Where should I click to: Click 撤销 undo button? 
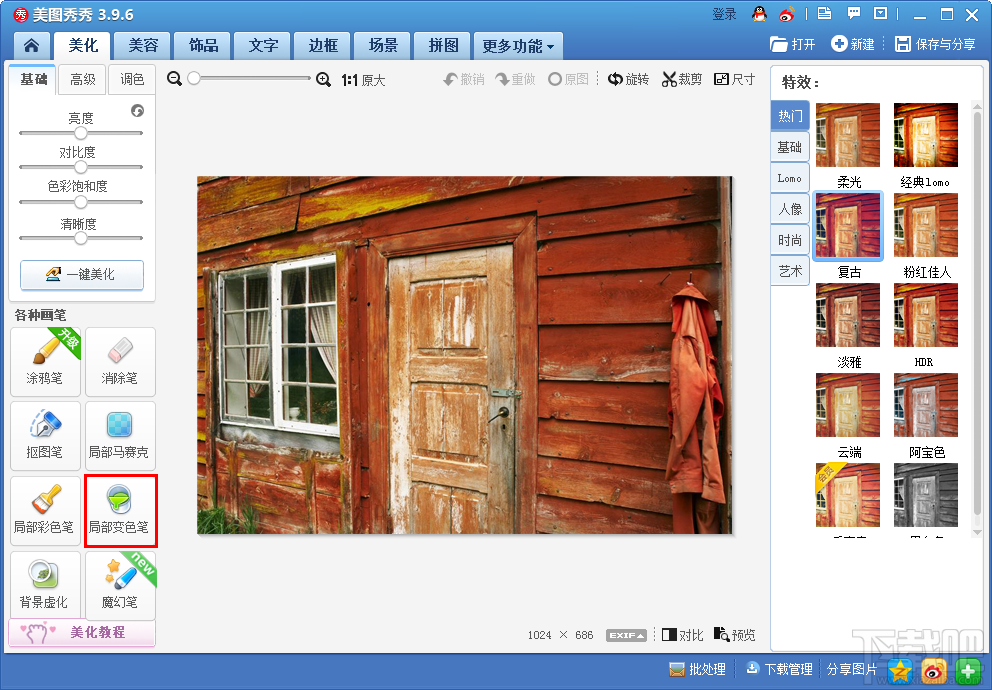click(464, 79)
